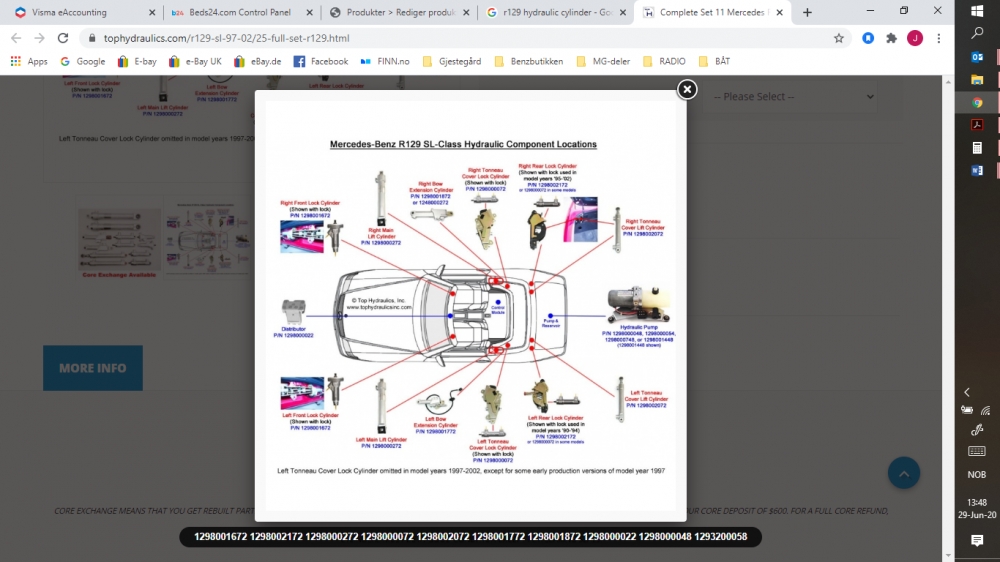Open a new browser tab

coord(807,12)
